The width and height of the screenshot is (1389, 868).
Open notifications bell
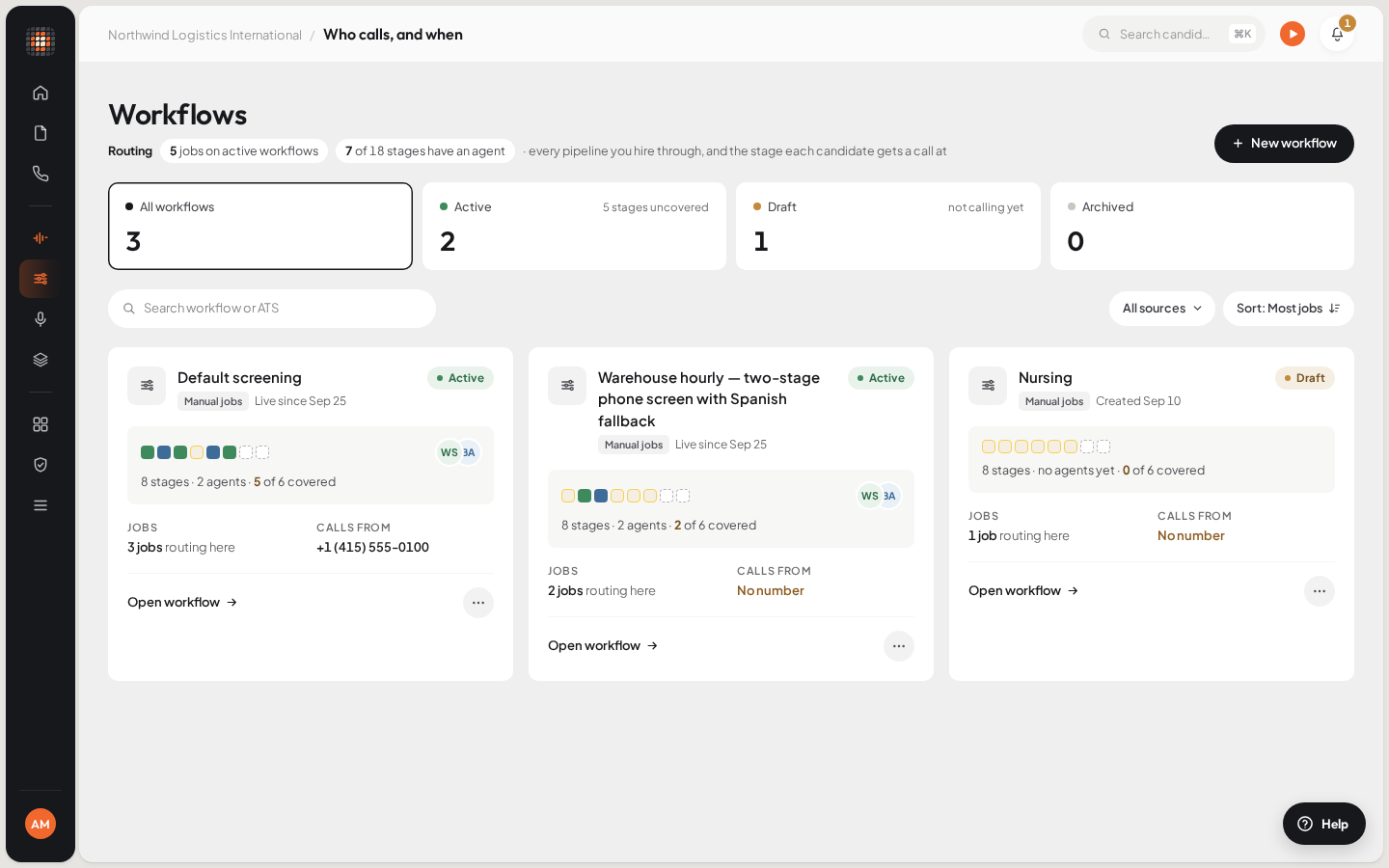1337,34
